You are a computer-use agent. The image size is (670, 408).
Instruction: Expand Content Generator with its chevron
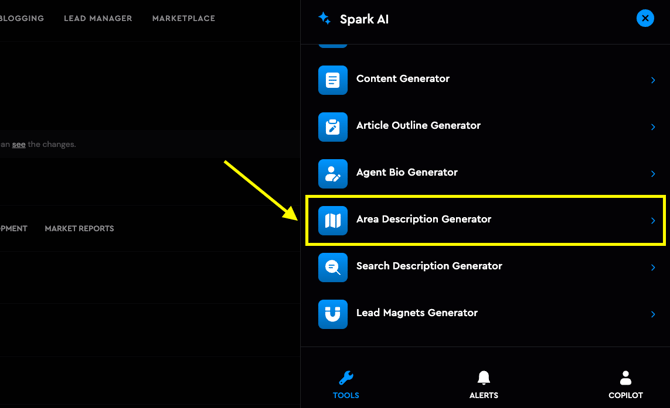653,80
